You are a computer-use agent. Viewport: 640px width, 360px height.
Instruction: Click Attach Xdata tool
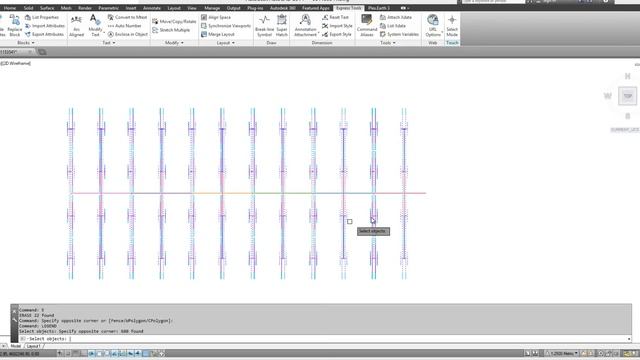[396, 17]
